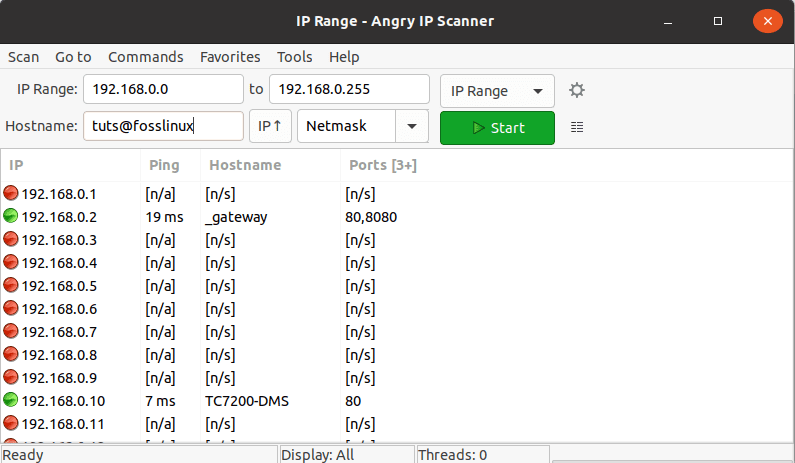Screen dimensions: 795x463
Task: Open the Commands menu
Action: 146,57
